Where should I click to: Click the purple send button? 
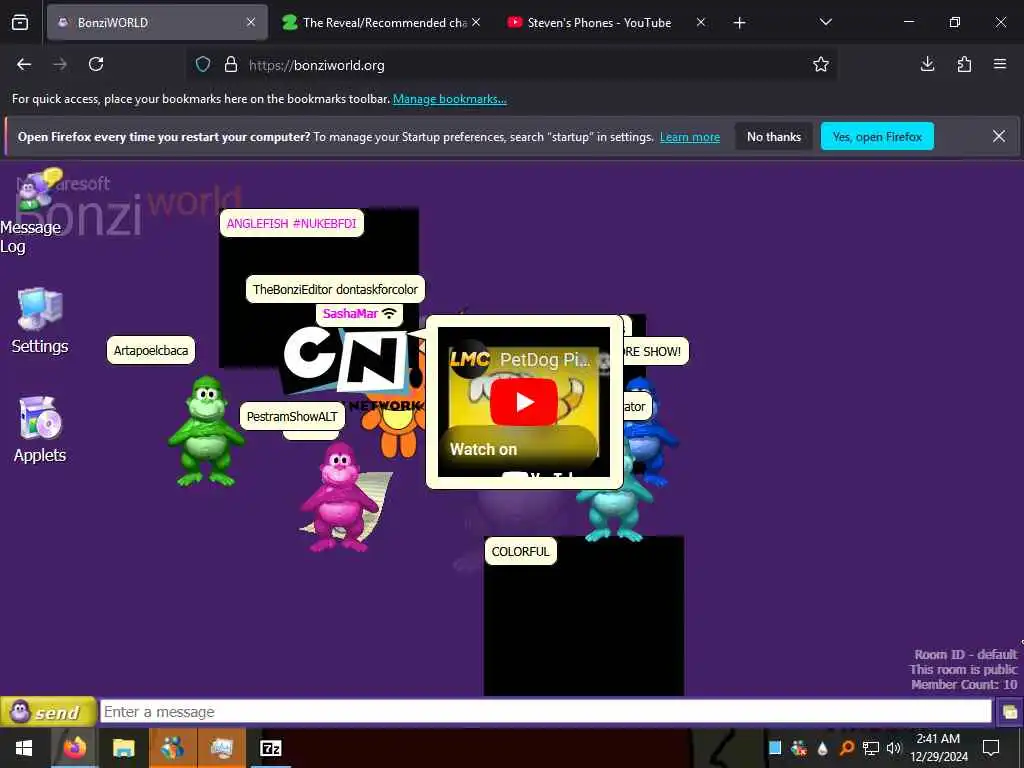point(48,712)
